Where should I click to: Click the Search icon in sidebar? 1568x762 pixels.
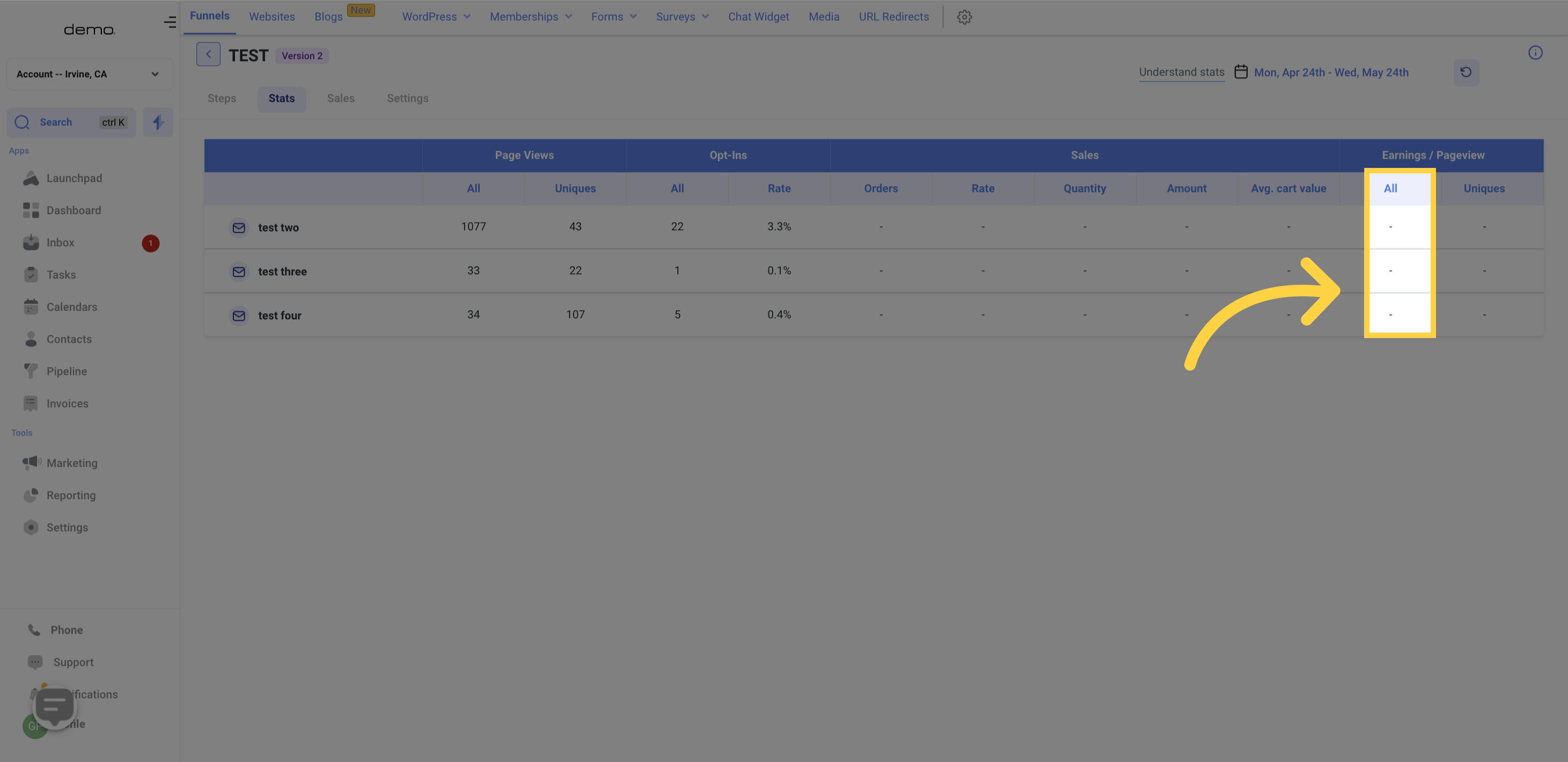[23, 123]
